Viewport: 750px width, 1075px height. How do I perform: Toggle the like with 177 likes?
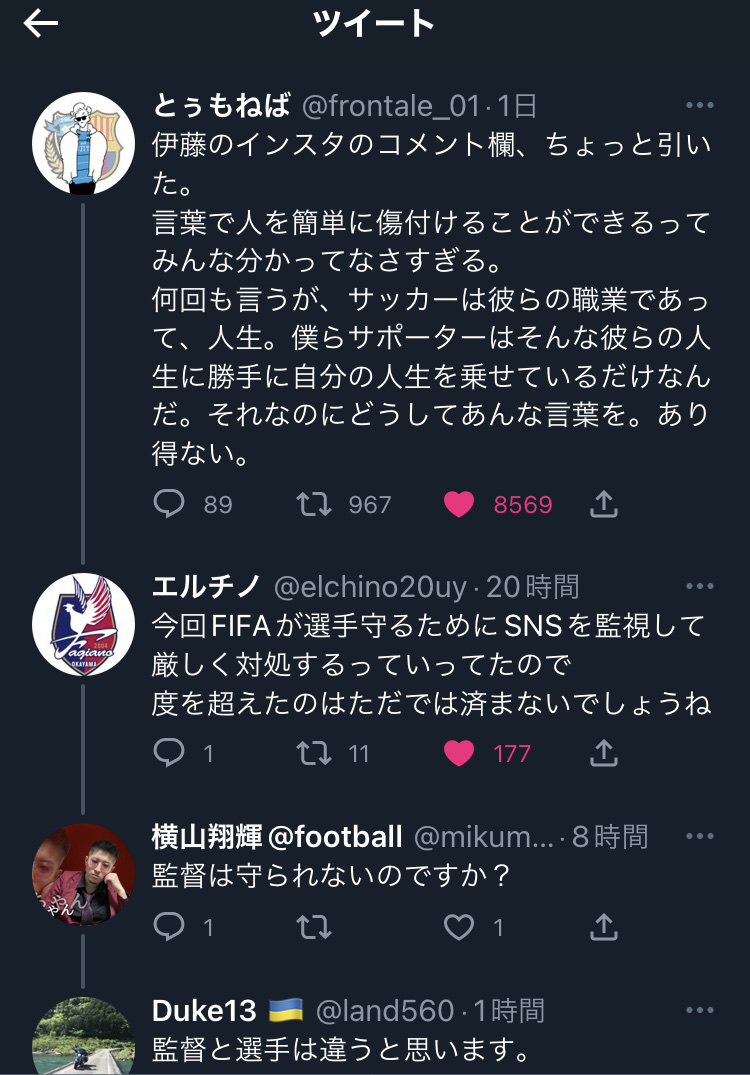pyautogui.click(x=459, y=753)
